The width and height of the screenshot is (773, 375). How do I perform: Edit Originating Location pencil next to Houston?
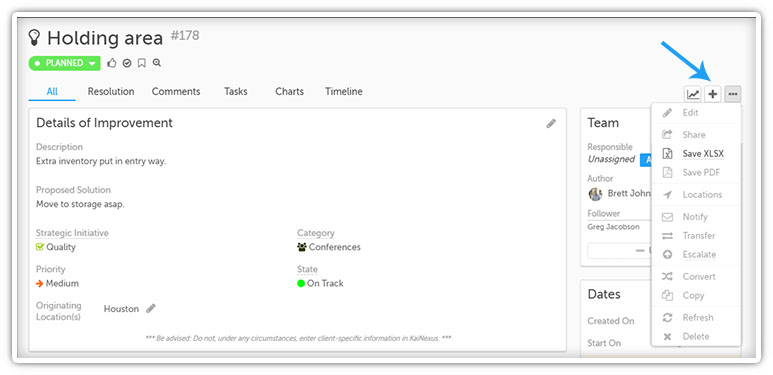click(151, 308)
